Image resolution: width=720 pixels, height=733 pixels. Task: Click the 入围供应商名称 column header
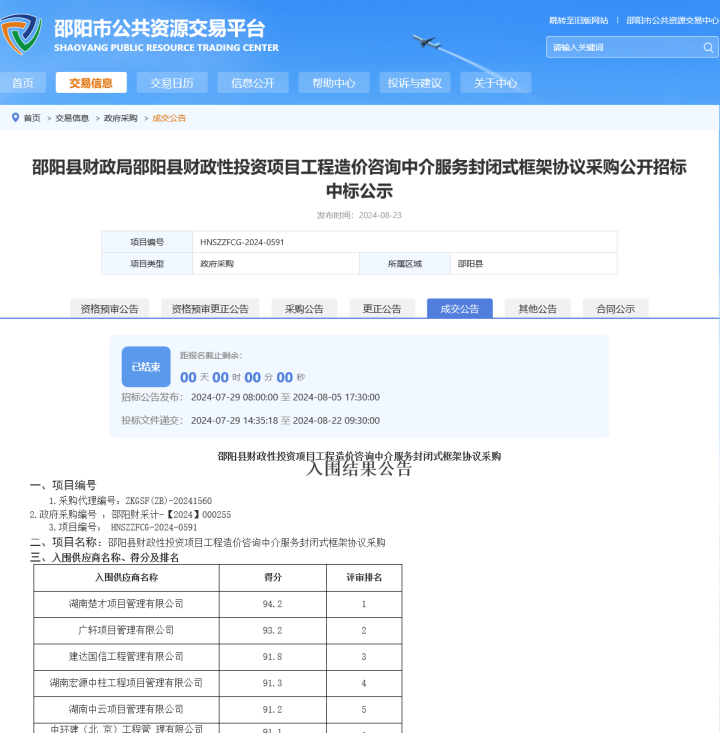pyautogui.click(x=126, y=578)
